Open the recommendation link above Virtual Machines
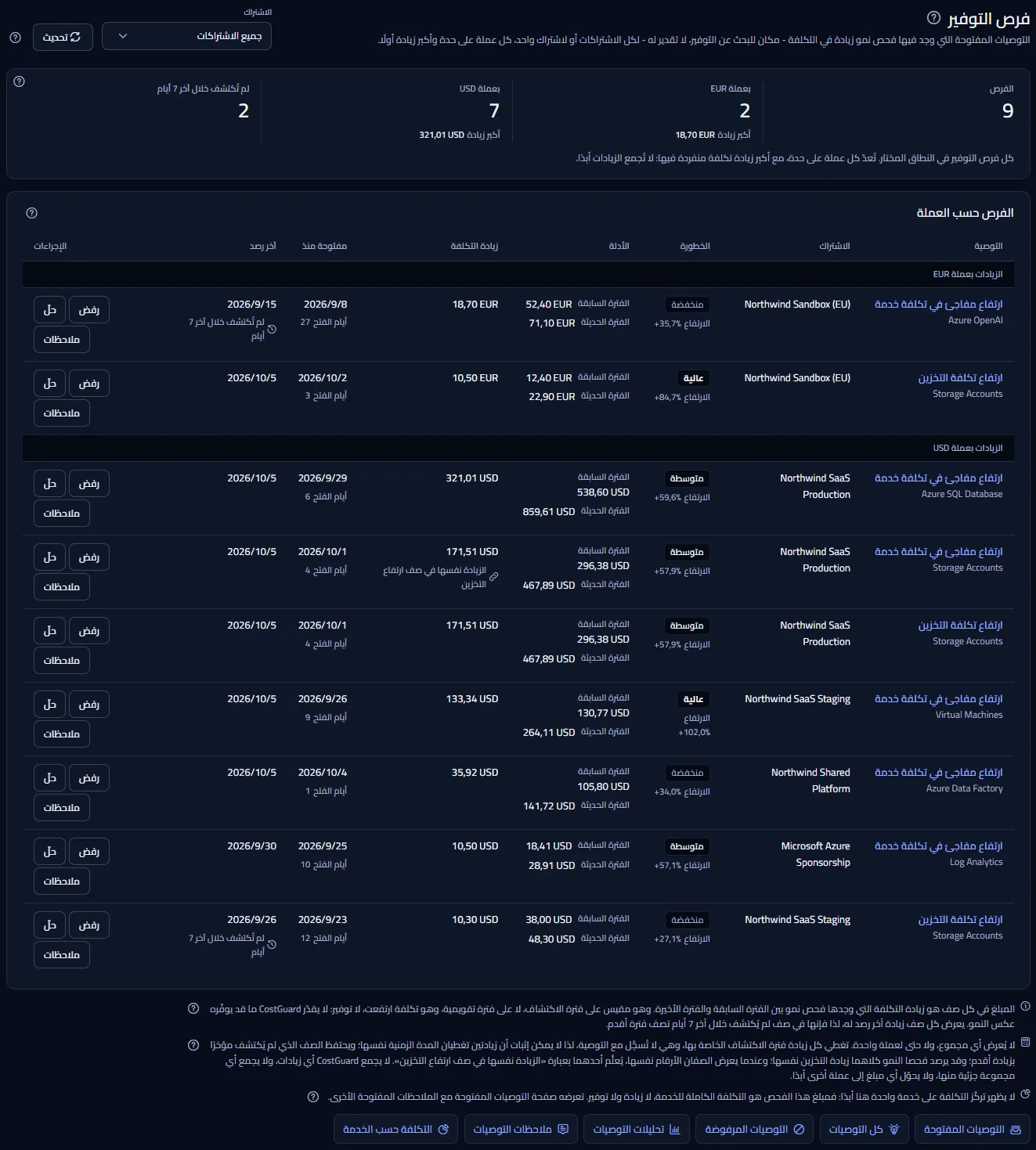 click(x=938, y=698)
